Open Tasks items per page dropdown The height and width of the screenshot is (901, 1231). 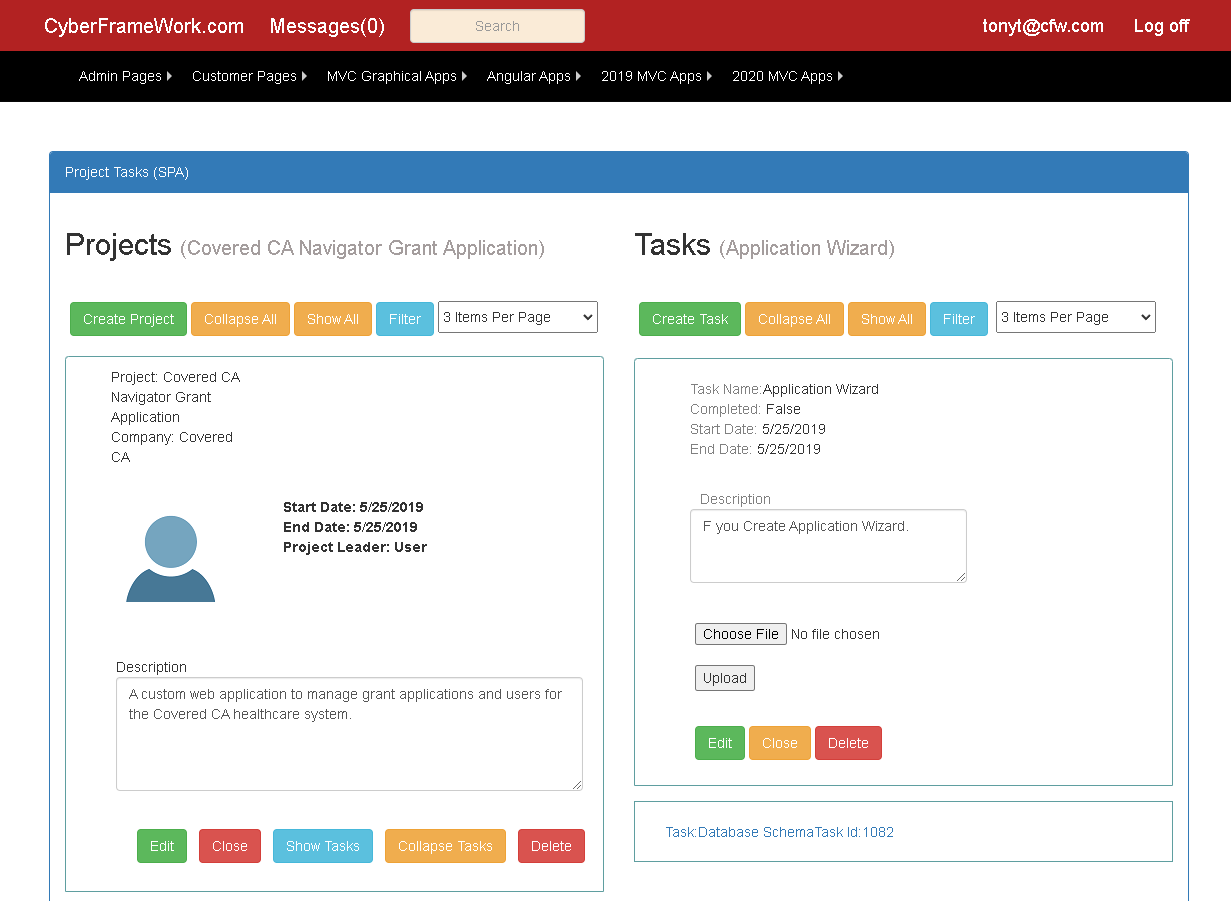coord(1076,317)
